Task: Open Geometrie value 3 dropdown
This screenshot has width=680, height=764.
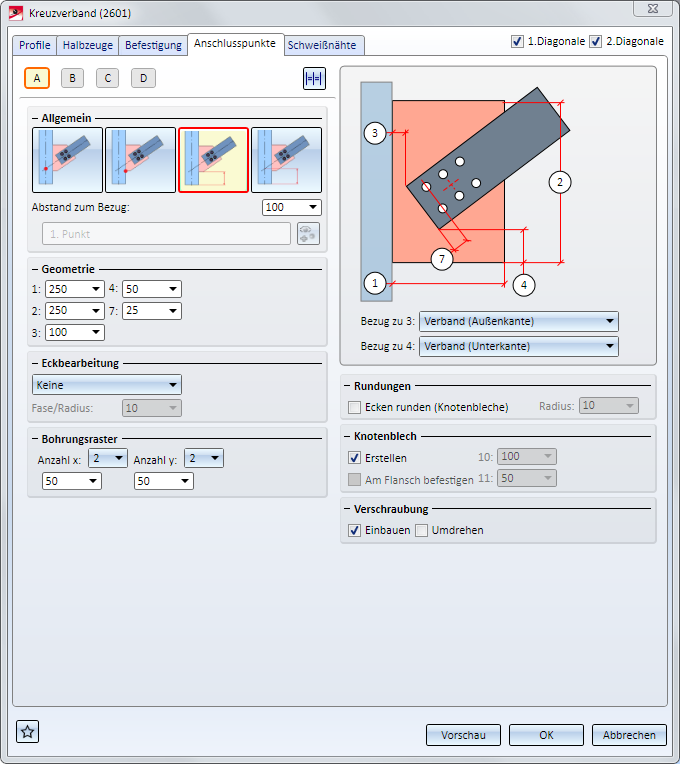Action: click(x=75, y=332)
